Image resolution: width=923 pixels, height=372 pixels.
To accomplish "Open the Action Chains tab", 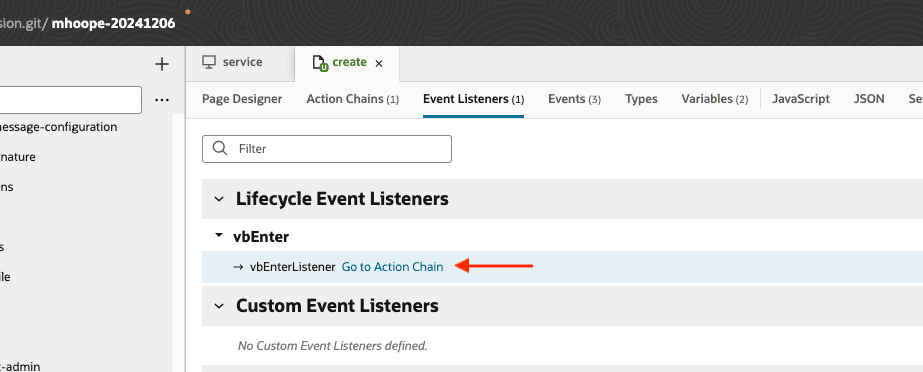I will 353,99.
